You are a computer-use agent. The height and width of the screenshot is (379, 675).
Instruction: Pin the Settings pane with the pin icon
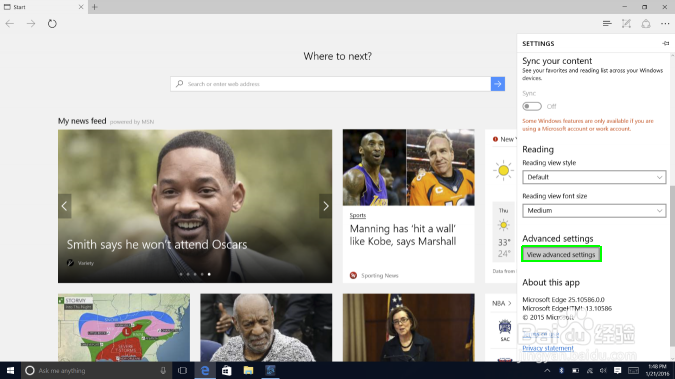click(666, 43)
